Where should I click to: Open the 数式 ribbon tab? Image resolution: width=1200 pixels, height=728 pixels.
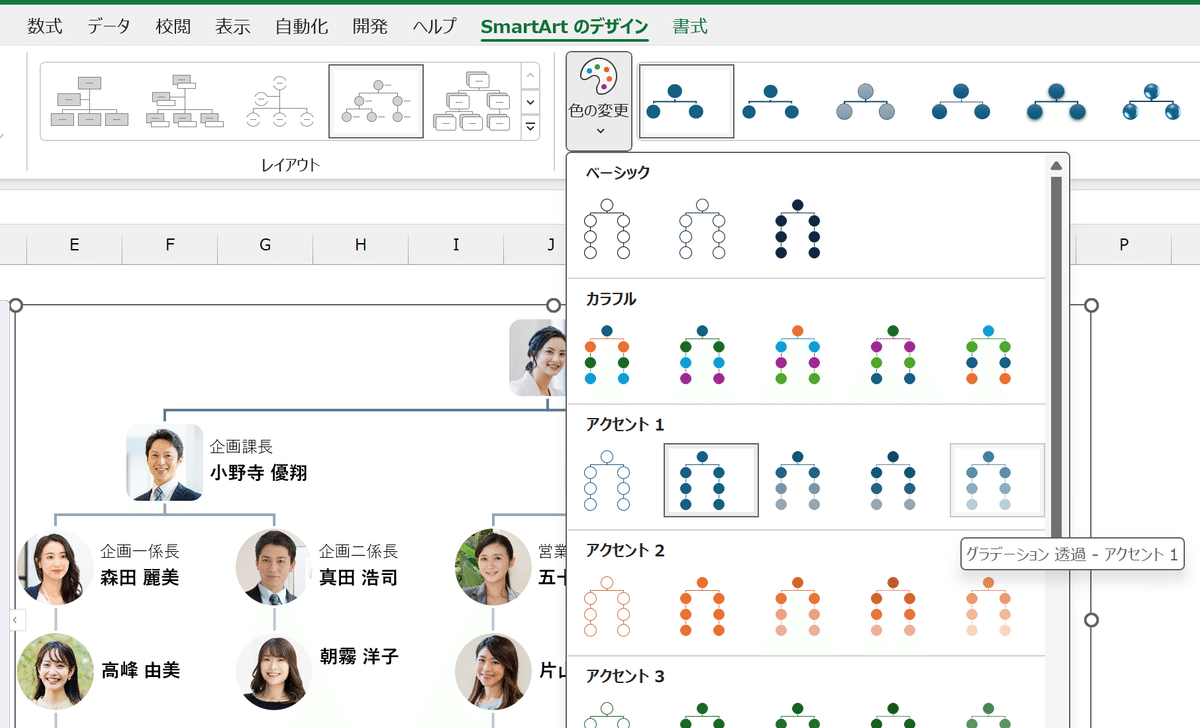tap(45, 27)
